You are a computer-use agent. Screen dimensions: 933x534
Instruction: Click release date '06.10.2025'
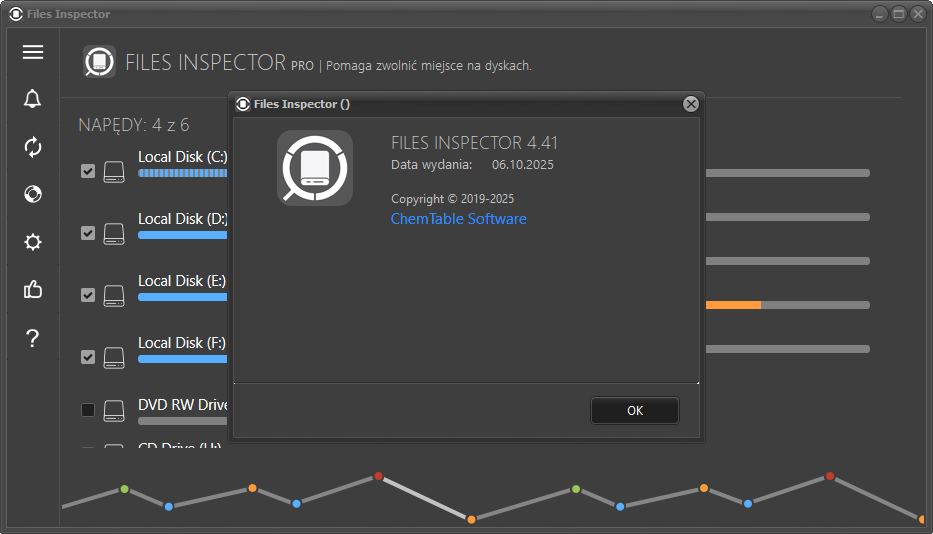coord(522,165)
